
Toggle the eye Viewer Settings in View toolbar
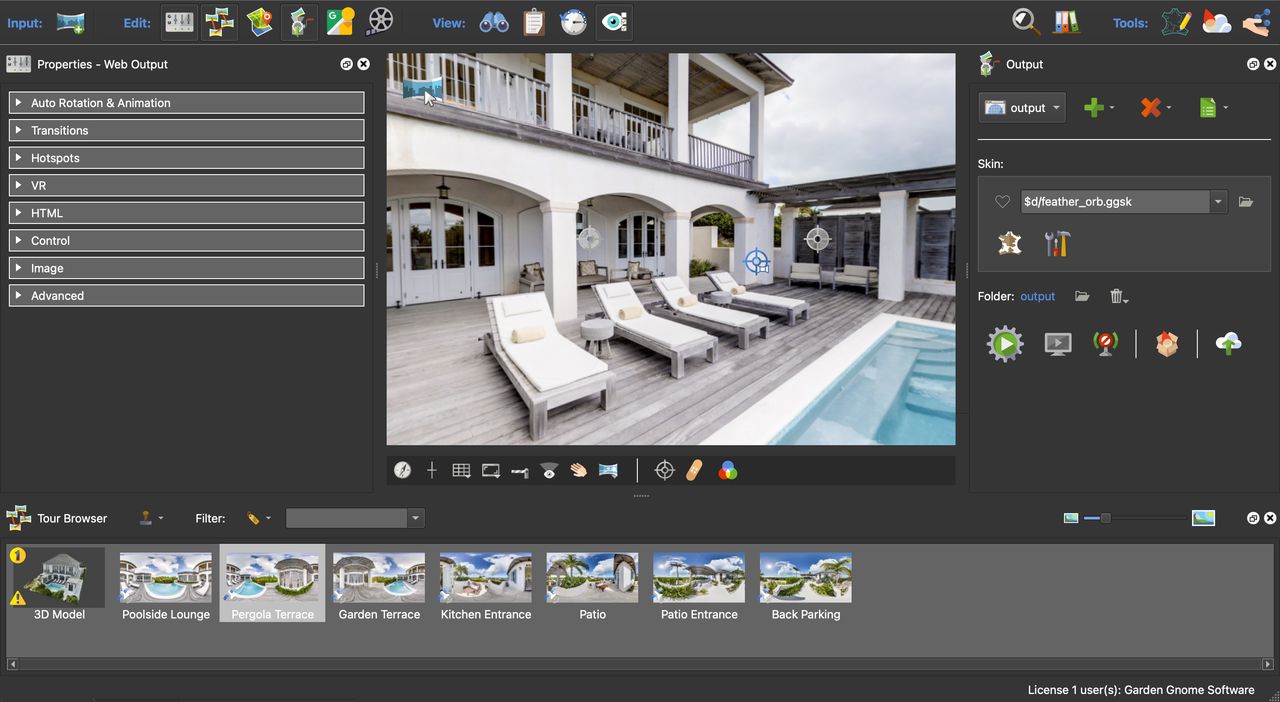pyautogui.click(x=614, y=22)
